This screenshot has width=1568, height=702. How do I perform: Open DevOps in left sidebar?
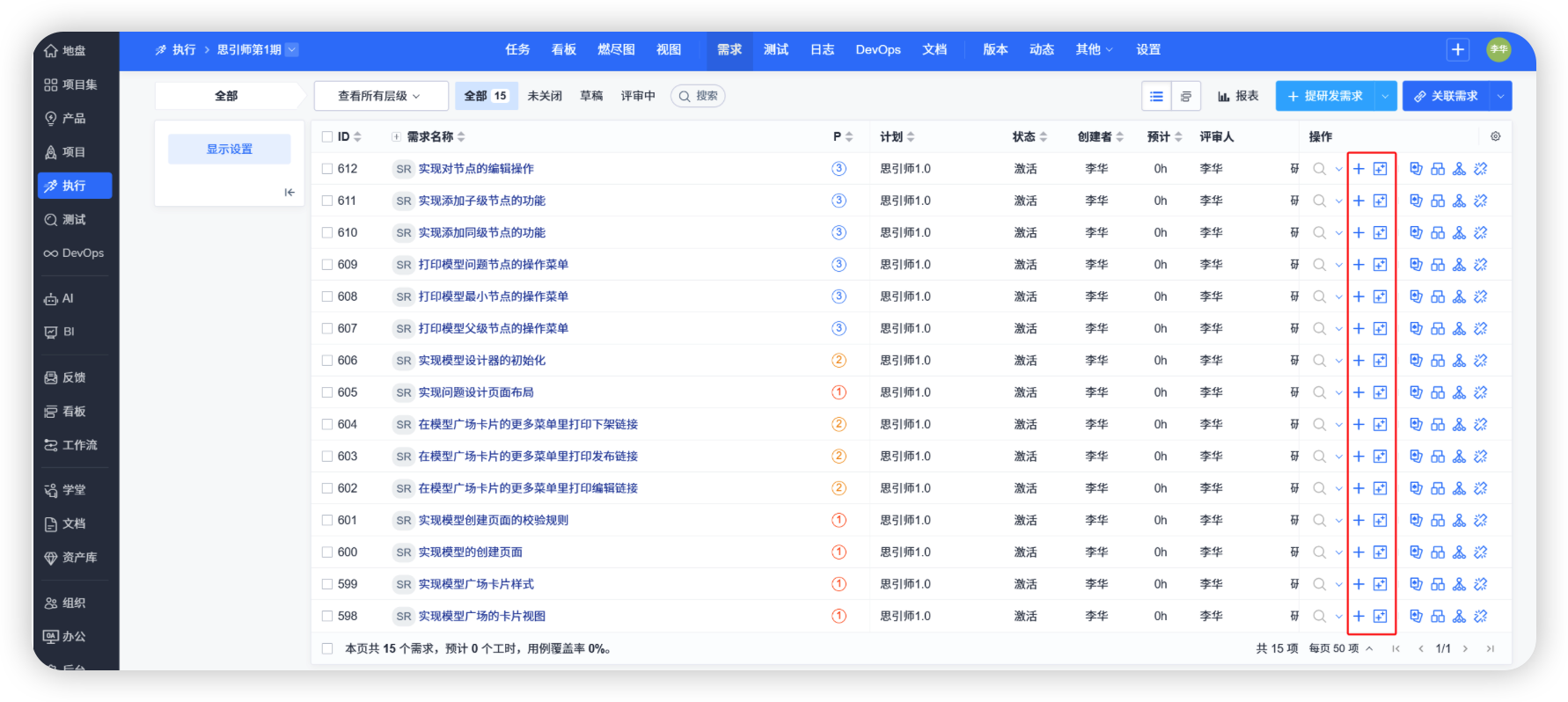(75, 253)
